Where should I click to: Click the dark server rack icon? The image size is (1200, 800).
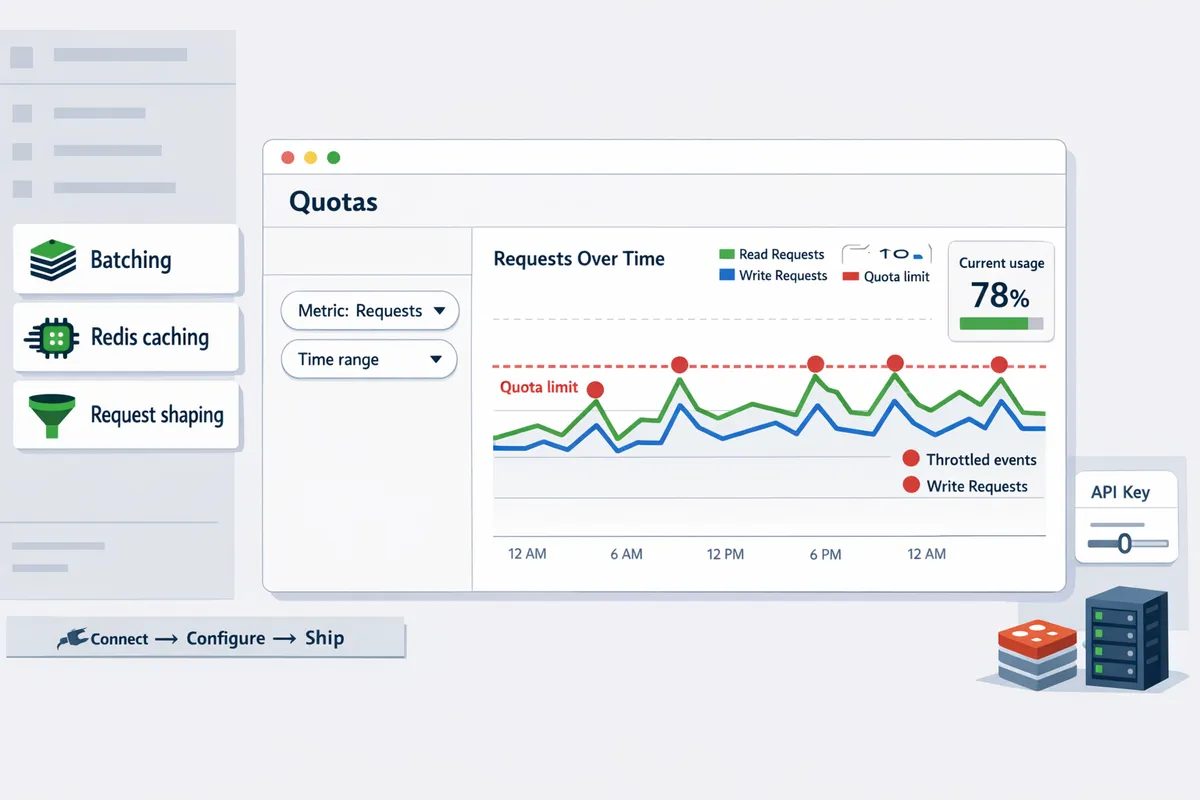pyautogui.click(x=1126, y=638)
